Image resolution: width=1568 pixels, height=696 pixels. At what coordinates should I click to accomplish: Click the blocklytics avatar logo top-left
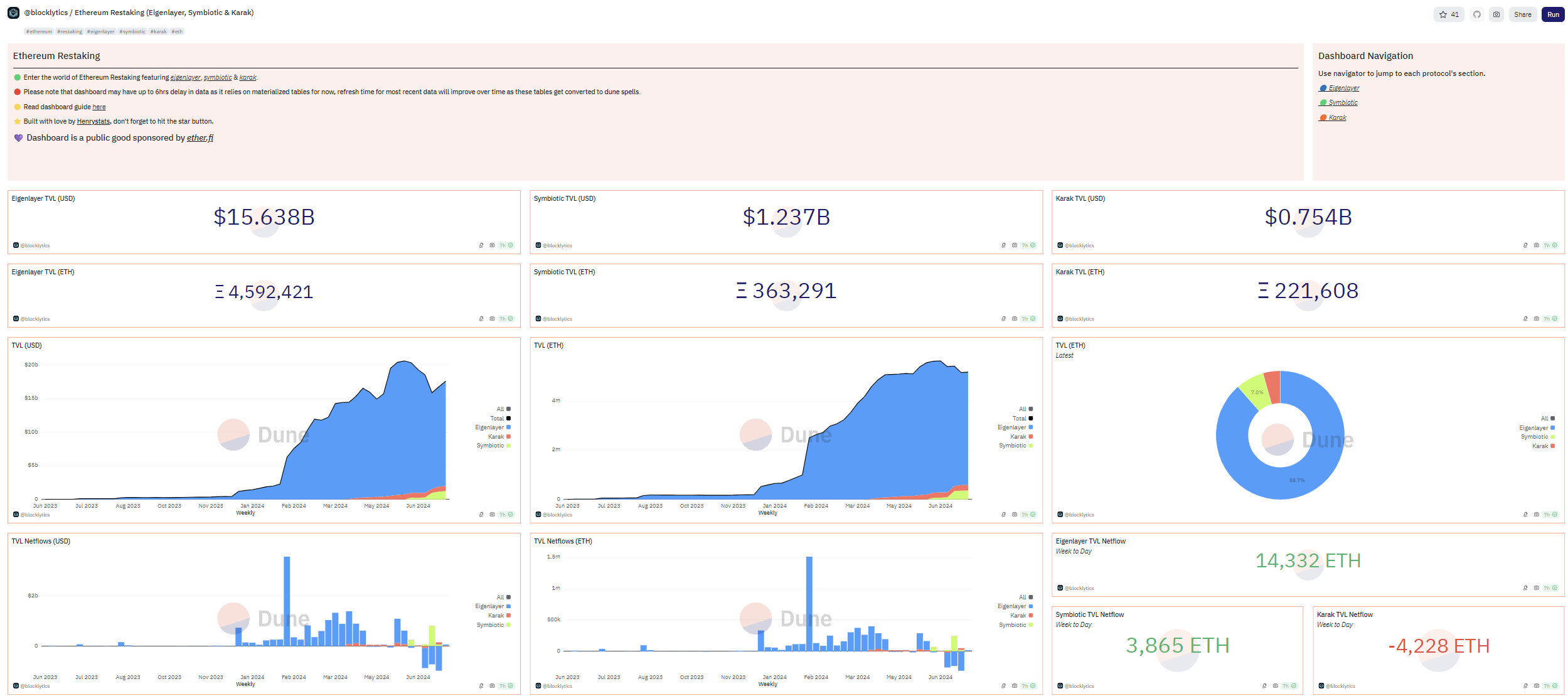pos(13,13)
